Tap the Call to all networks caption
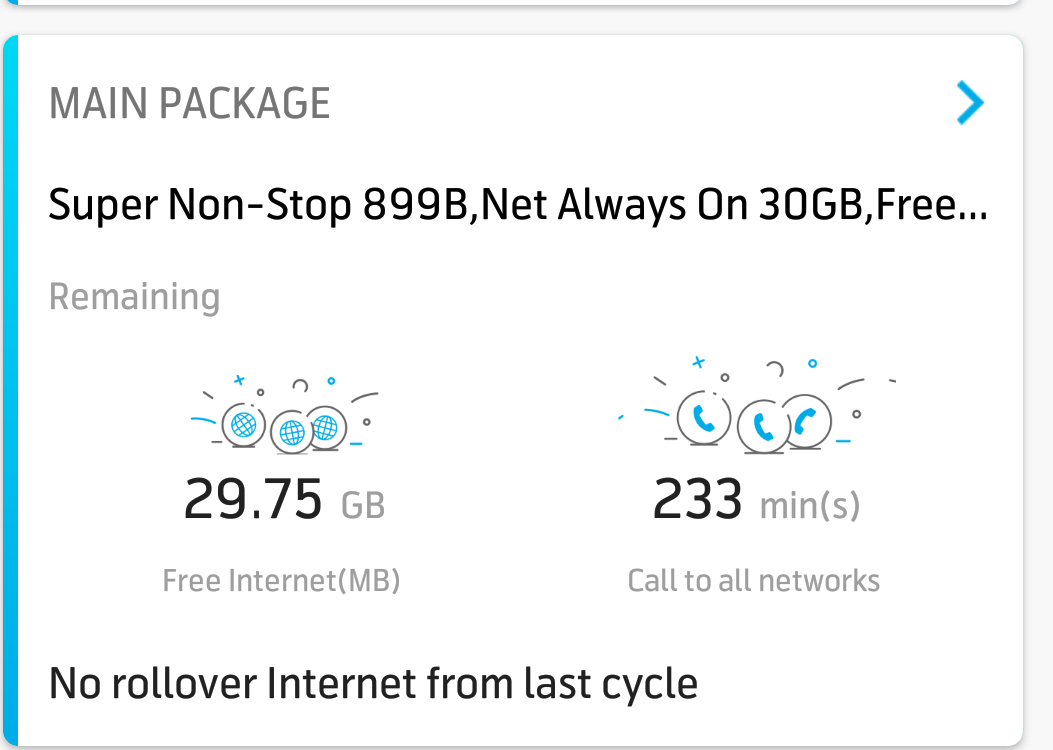The height and width of the screenshot is (750, 1053). 753,581
